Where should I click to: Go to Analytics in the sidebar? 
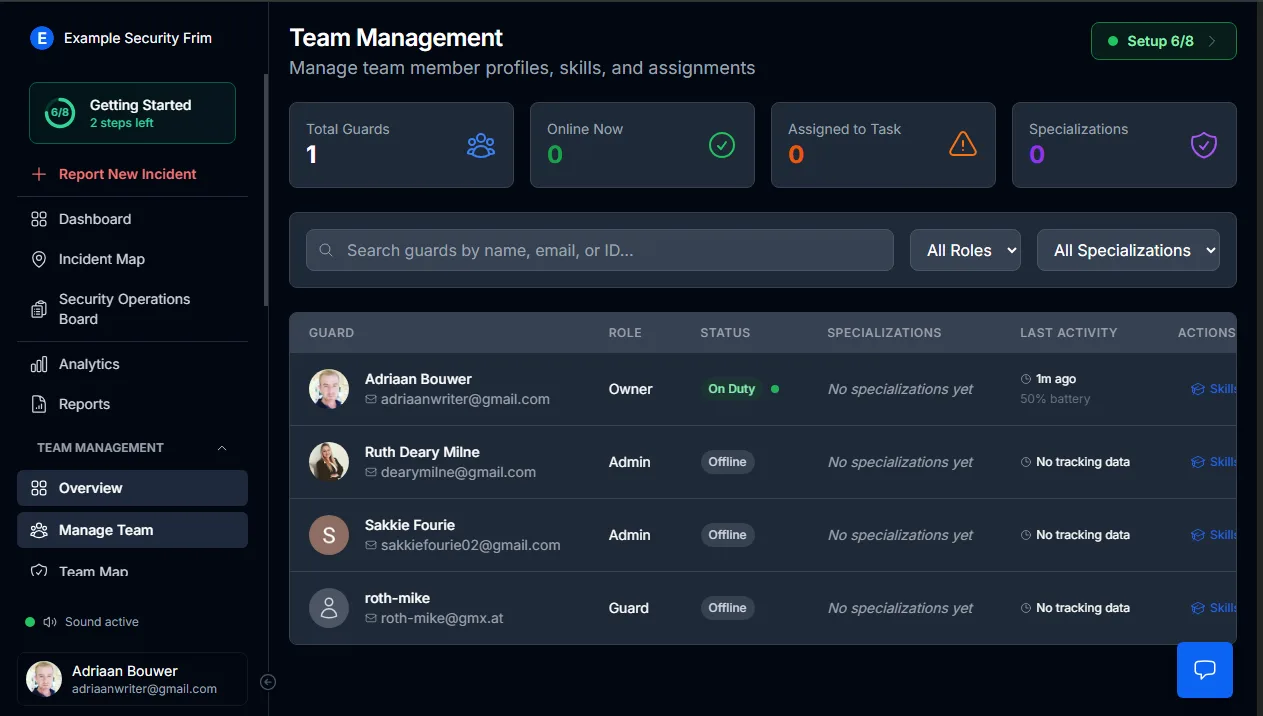click(x=89, y=364)
